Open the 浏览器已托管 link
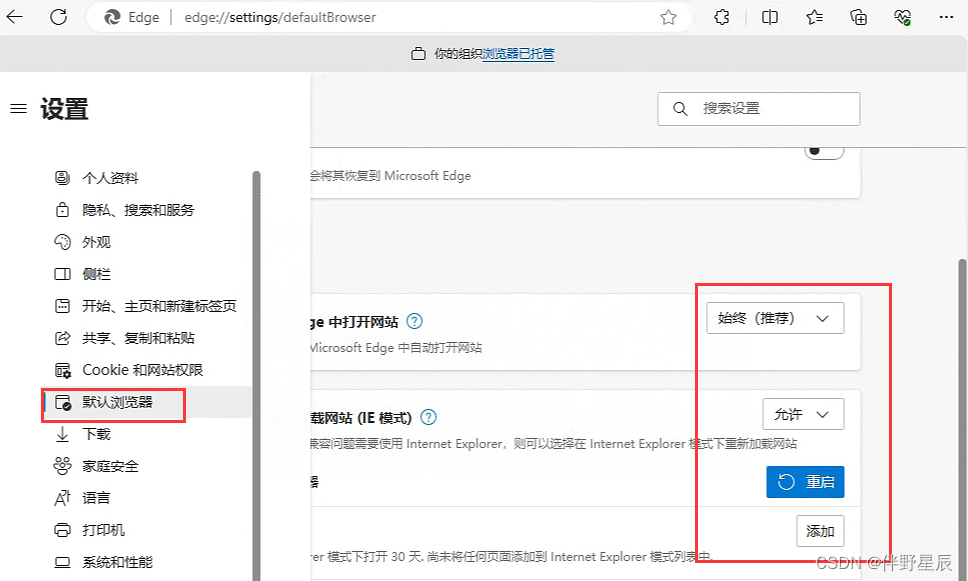 518,54
